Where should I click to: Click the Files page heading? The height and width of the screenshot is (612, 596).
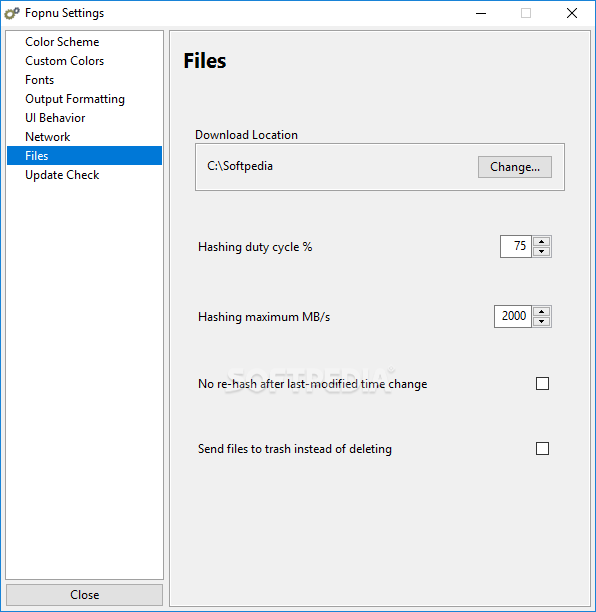205,61
